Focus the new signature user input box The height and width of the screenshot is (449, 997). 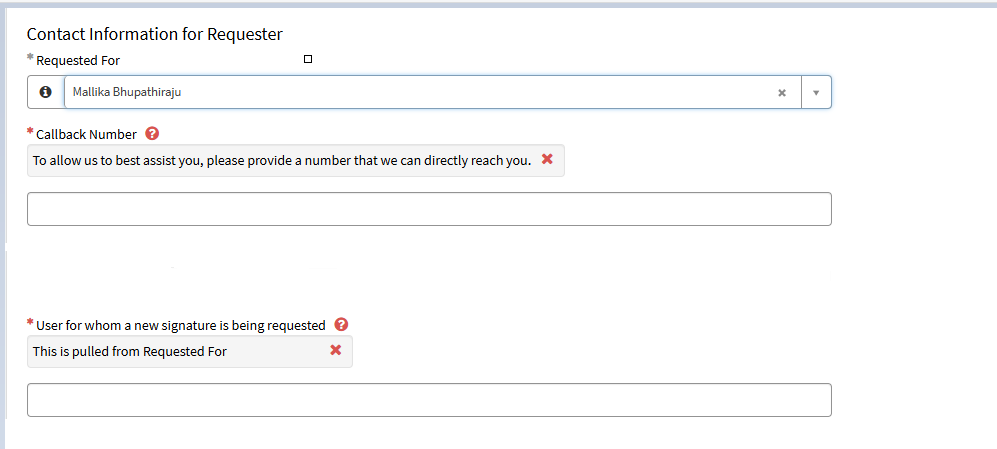tap(429, 400)
